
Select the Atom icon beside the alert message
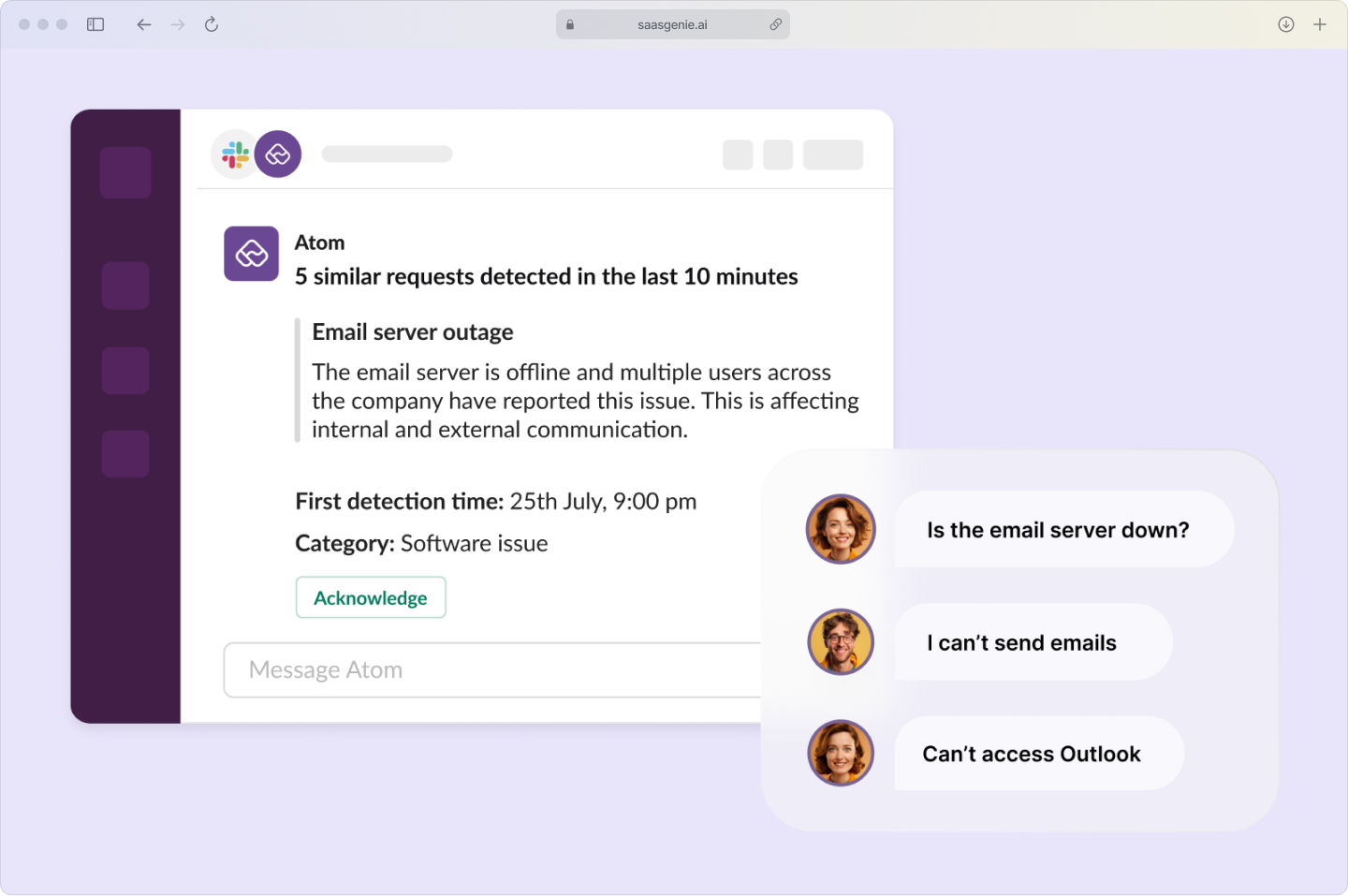(x=251, y=254)
